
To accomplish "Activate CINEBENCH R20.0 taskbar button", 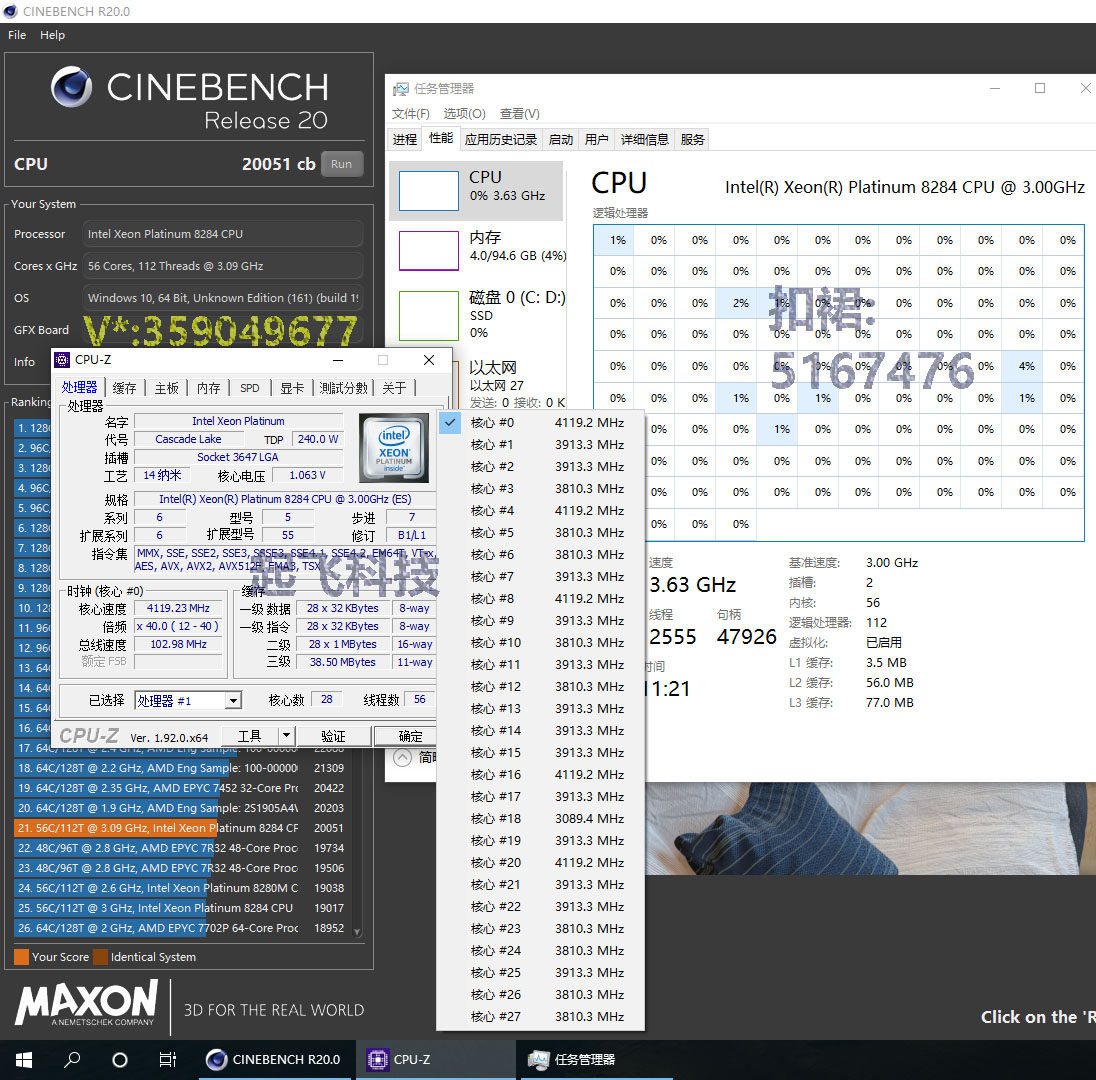I will point(277,1060).
